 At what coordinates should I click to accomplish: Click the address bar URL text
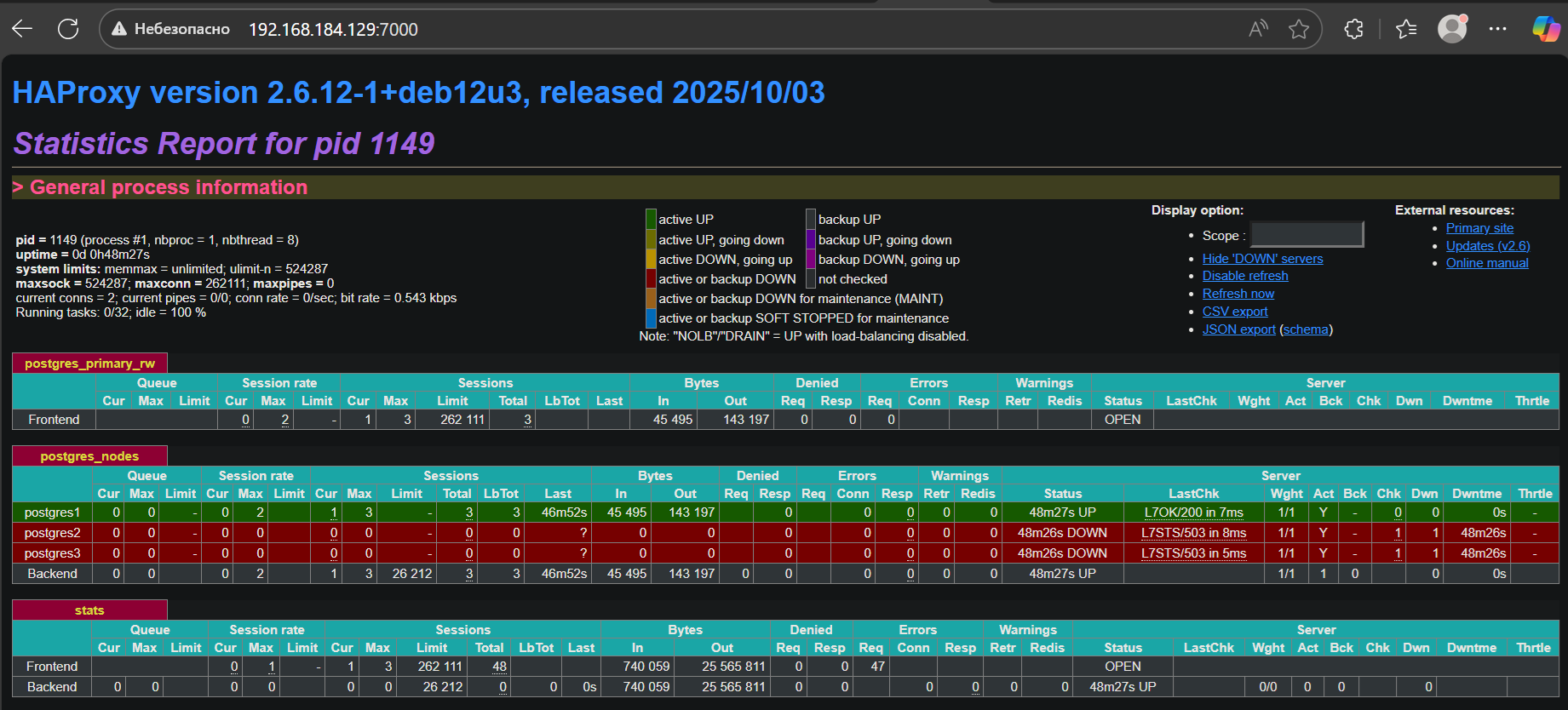[333, 30]
